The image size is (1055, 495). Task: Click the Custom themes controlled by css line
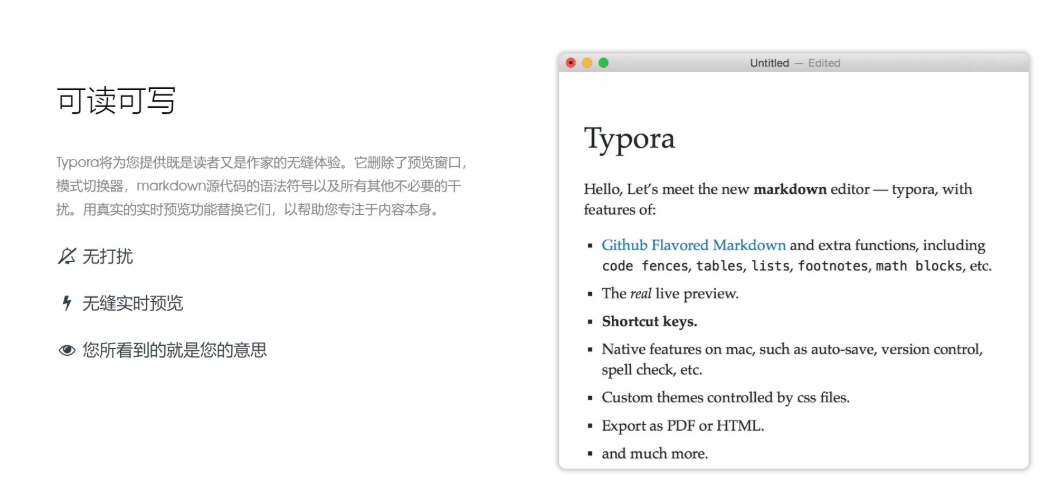725,398
